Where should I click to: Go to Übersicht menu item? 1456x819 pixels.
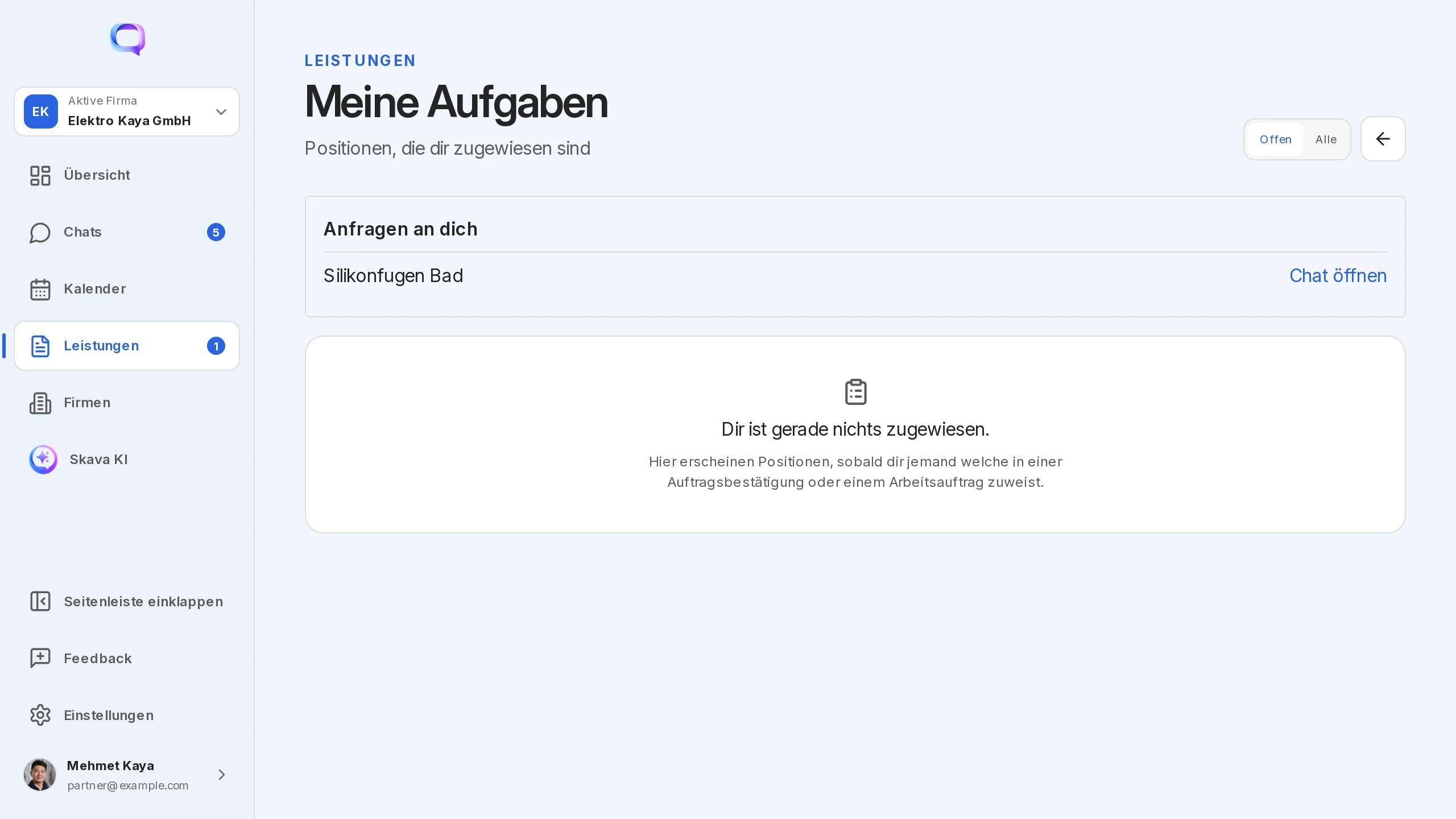click(x=127, y=175)
